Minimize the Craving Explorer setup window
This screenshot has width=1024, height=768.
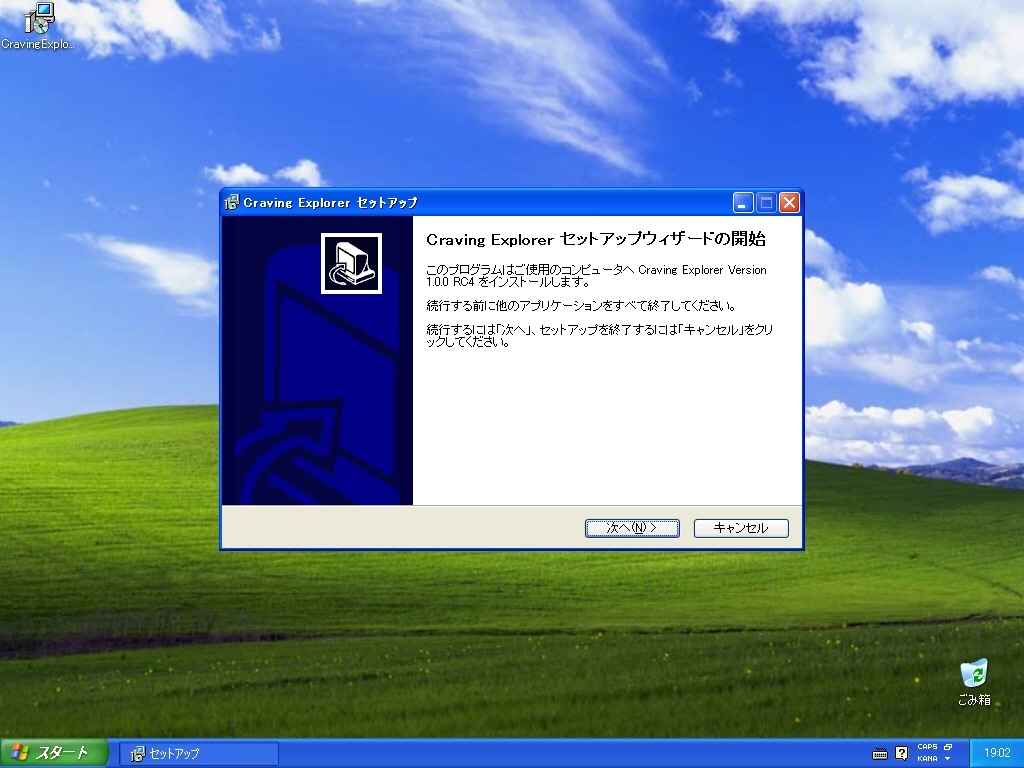point(743,202)
